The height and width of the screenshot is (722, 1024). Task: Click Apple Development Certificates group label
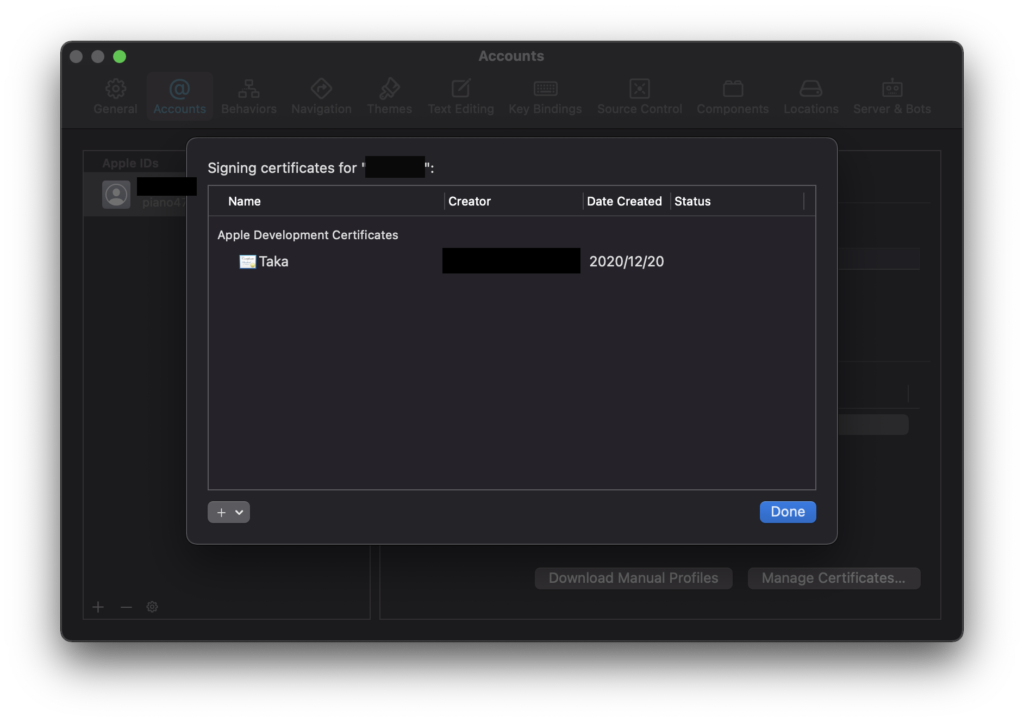[308, 235]
